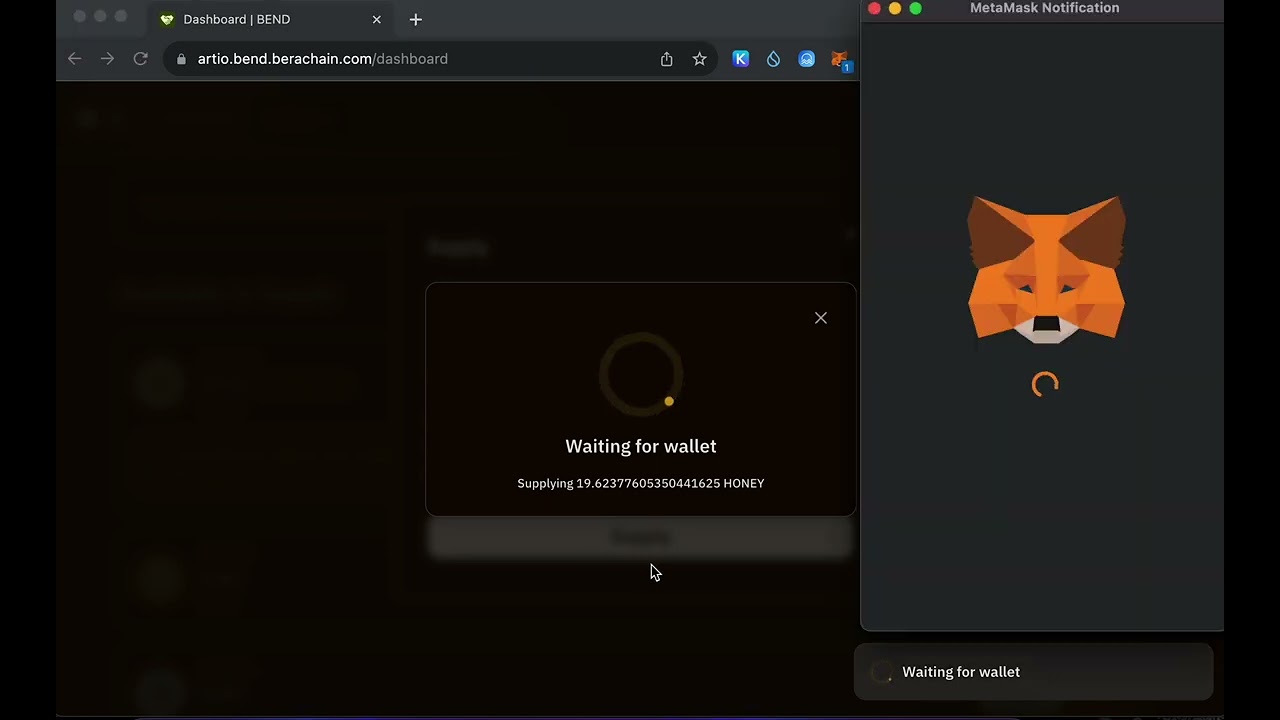Image resolution: width=1280 pixels, height=720 pixels.
Task: Open the blue K extension
Action: 741,59
